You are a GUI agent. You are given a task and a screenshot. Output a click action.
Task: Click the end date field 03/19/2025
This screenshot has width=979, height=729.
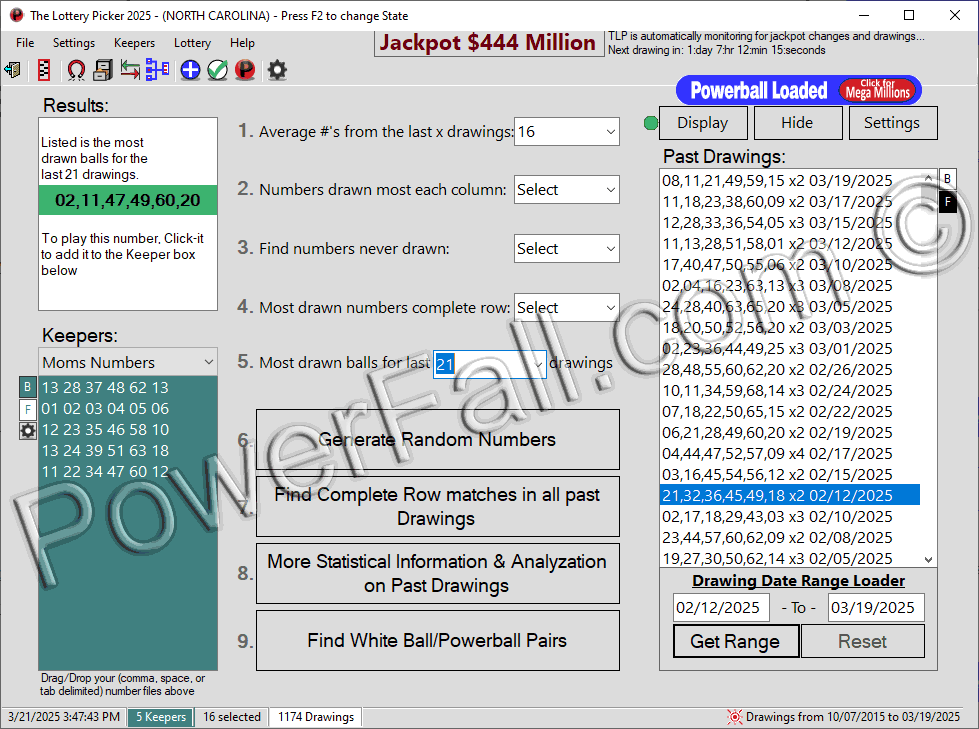coord(876,607)
